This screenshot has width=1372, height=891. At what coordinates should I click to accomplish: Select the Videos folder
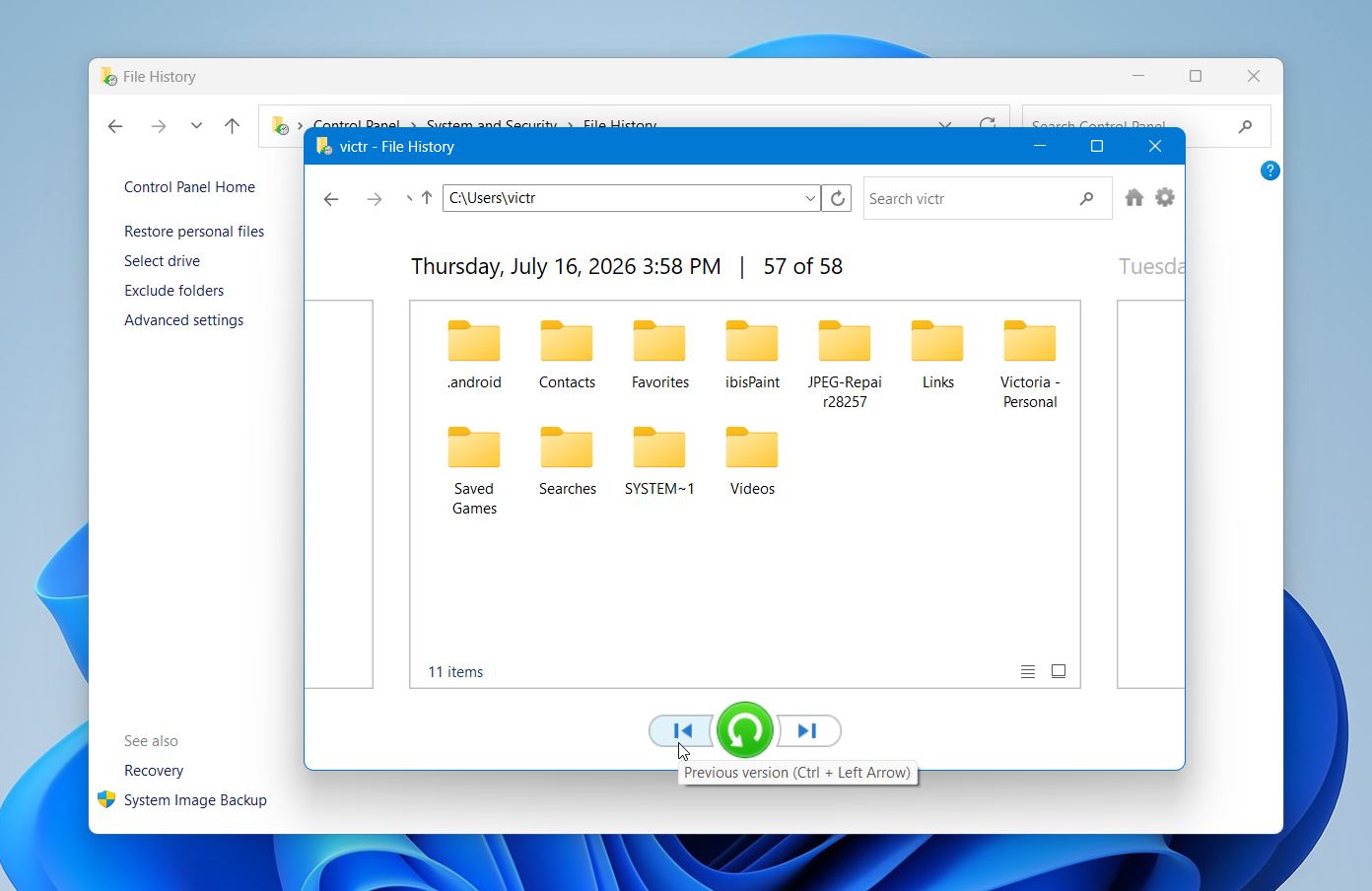click(x=752, y=462)
